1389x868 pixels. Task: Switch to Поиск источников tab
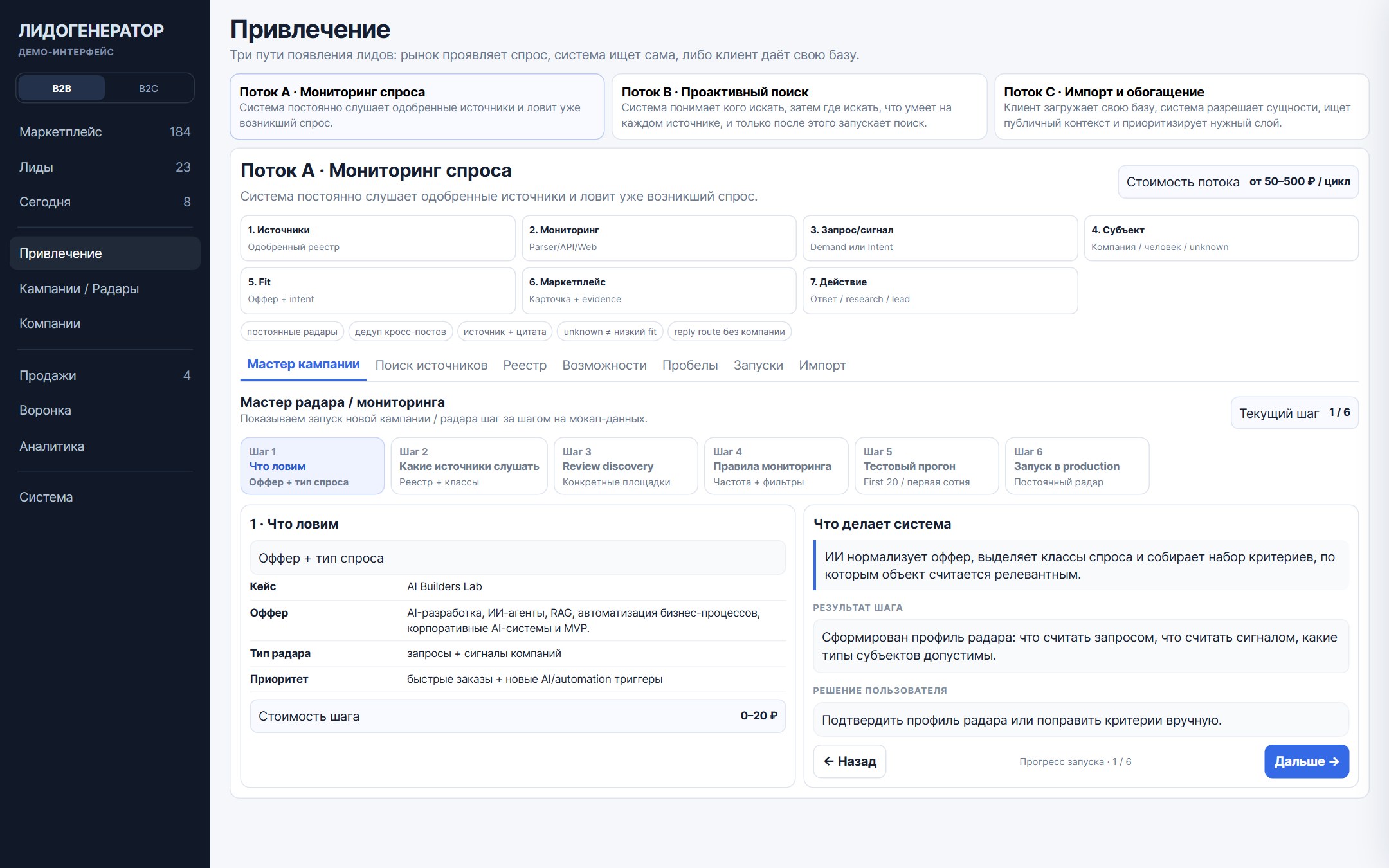coord(431,365)
